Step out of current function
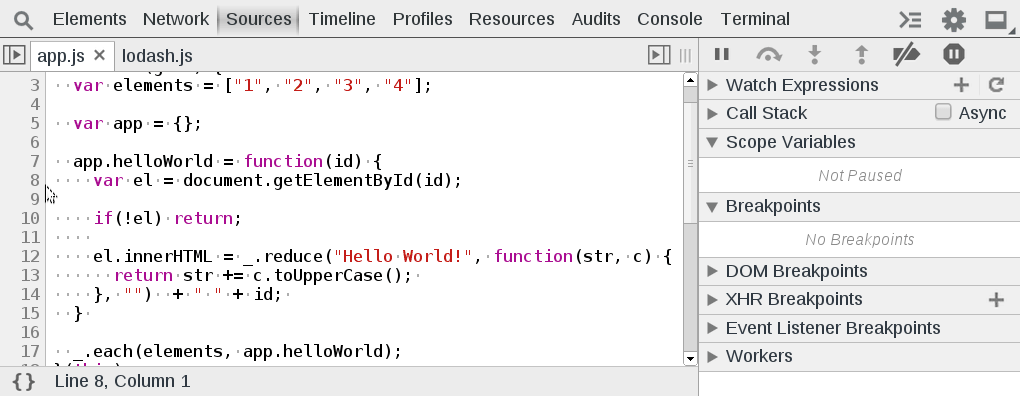The image size is (1020, 396). point(861,55)
